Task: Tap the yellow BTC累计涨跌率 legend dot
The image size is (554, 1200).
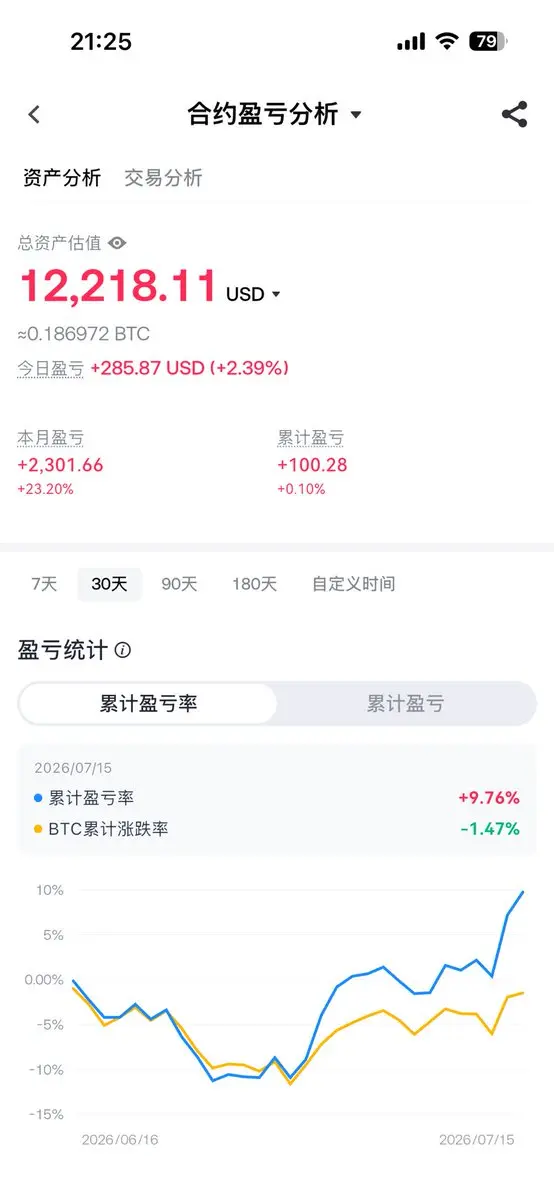Action: pyautogui.click(x=38, y=829)
